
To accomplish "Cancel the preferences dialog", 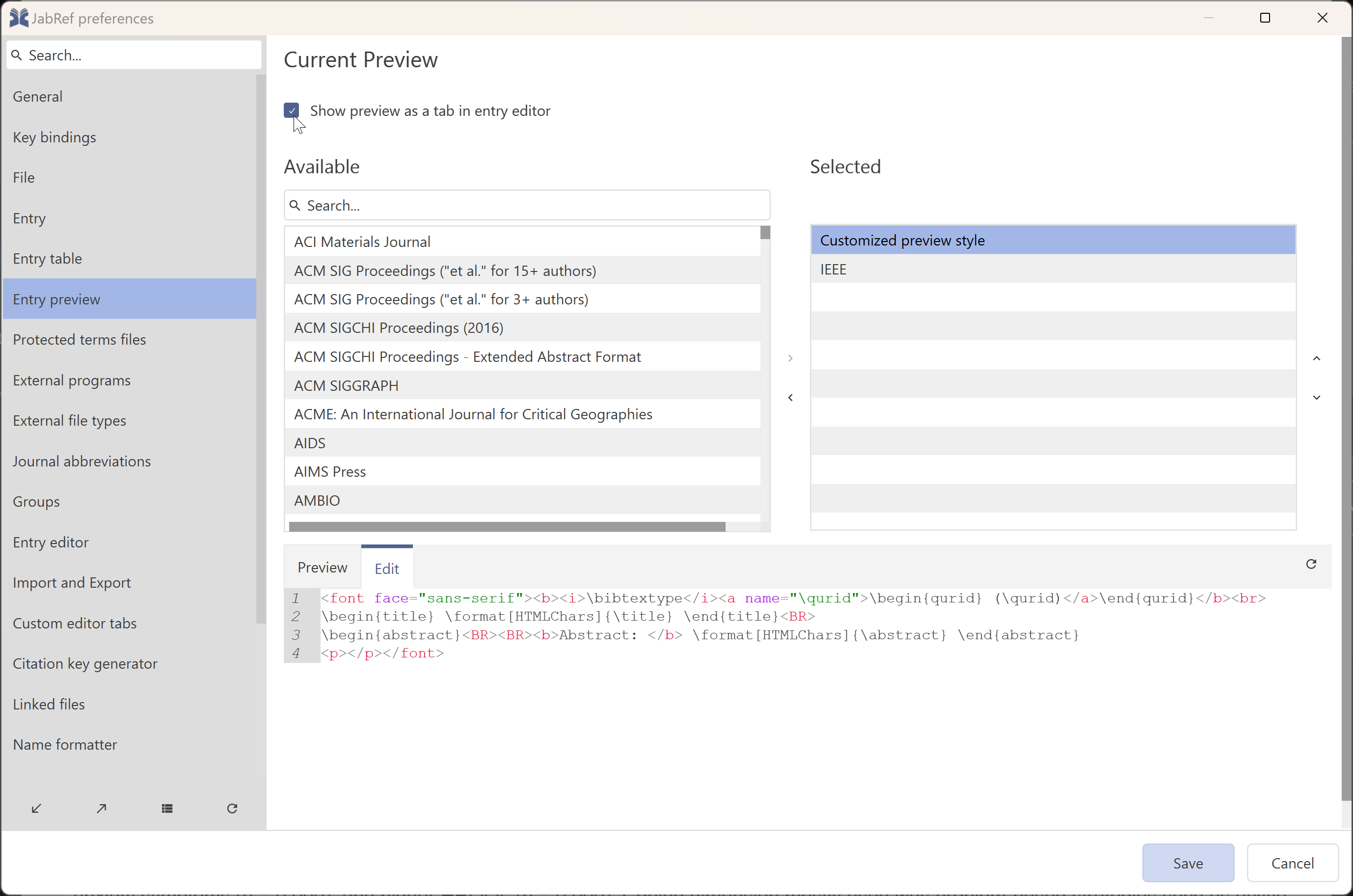I will point(1293,863).
